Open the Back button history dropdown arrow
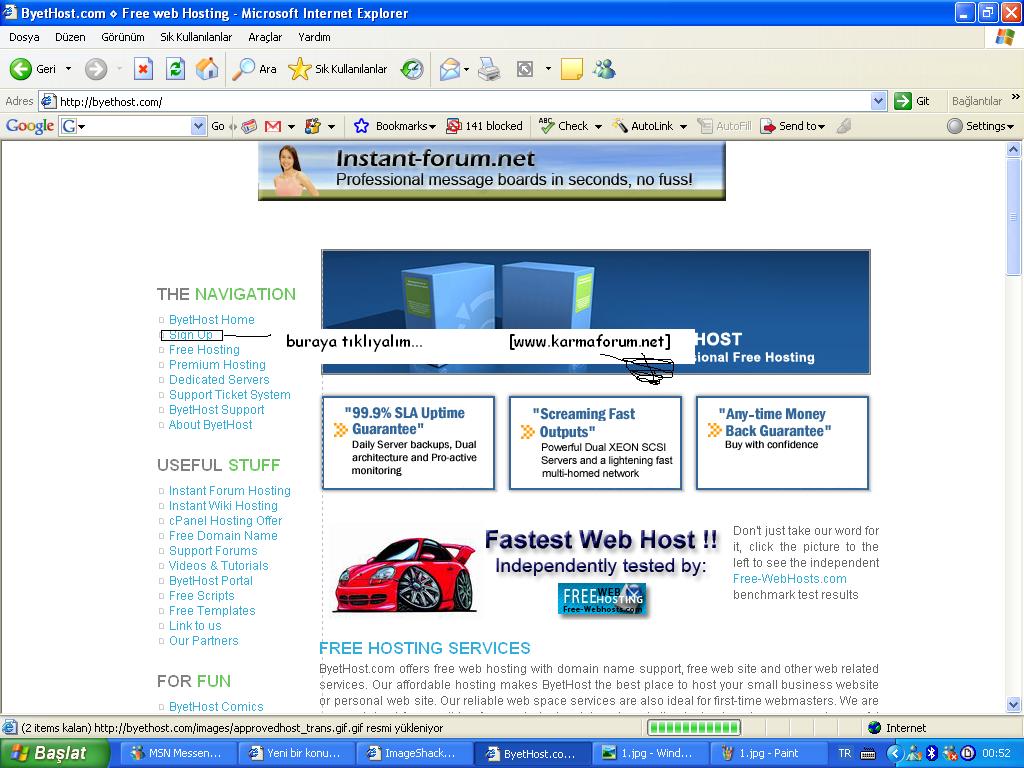The width and height of the screenshot is (1024, 768). click(68, 69)
